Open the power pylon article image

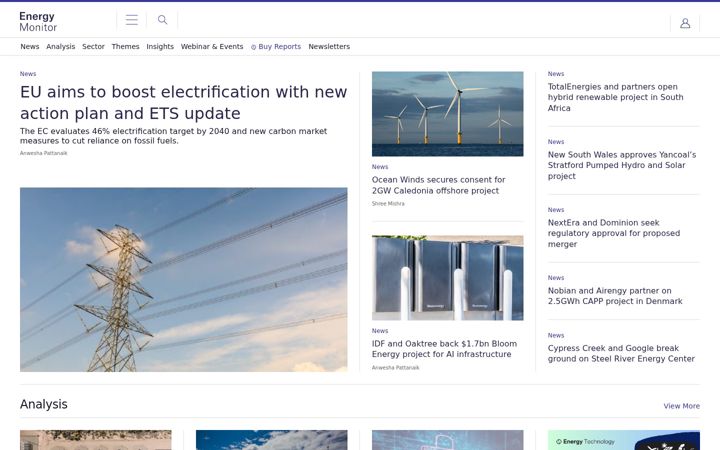pos(184,279)
